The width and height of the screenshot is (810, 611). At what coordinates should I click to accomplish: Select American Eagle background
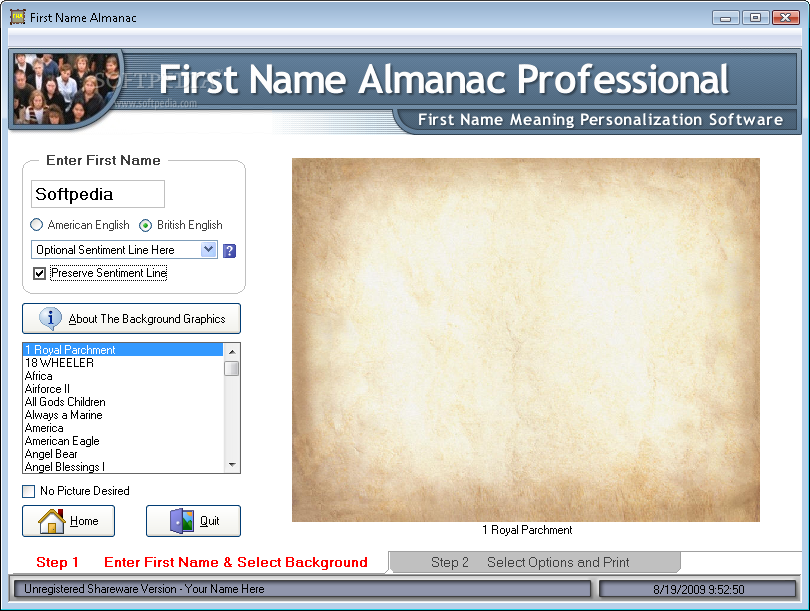[x=123, y=441]
